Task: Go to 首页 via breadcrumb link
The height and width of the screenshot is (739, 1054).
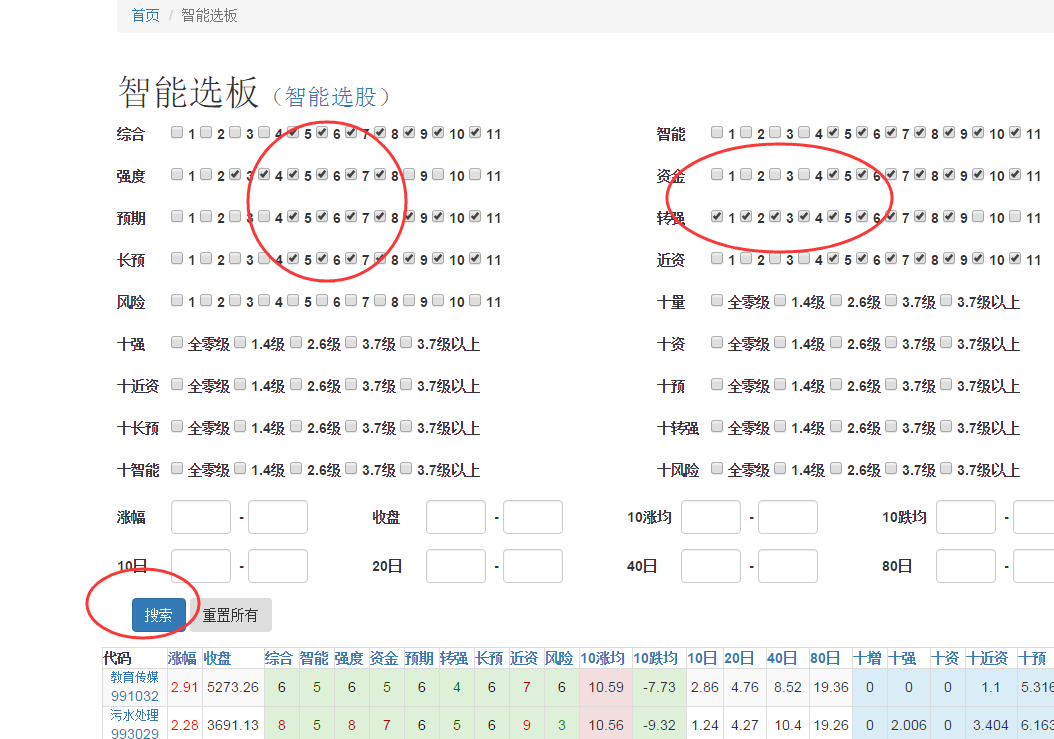Action: coord(145,16)
